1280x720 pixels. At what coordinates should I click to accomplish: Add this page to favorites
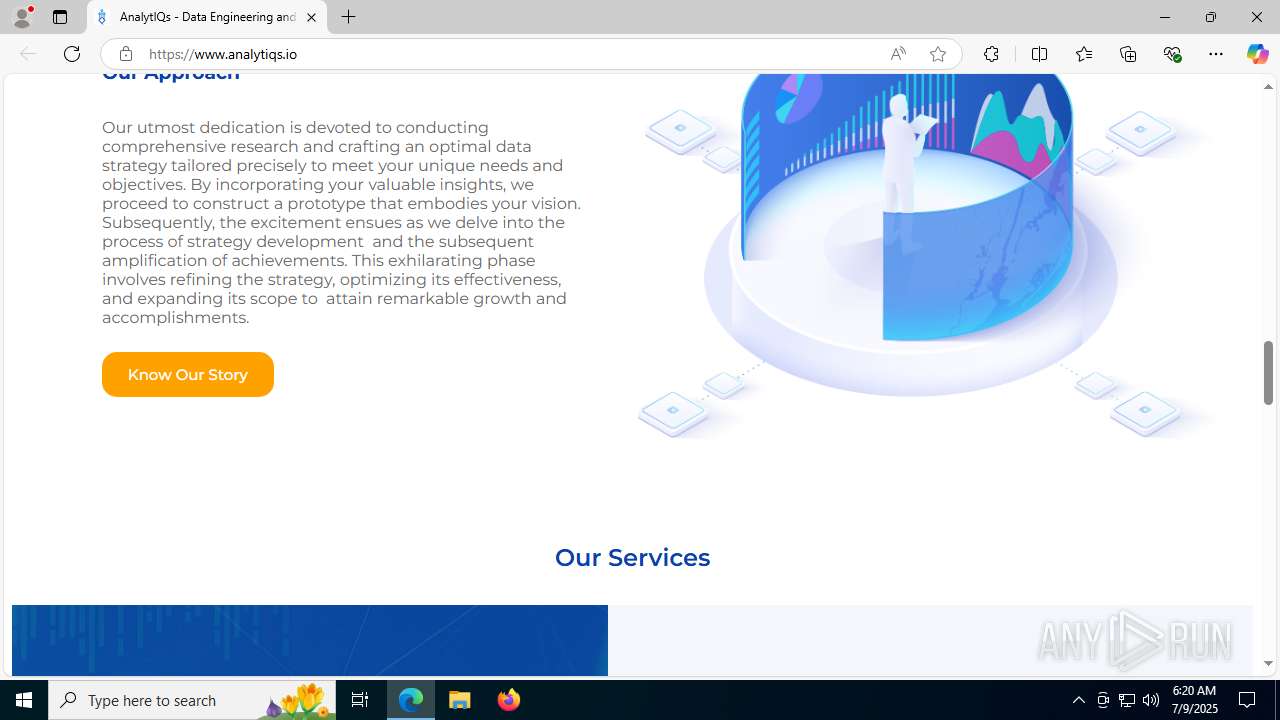pyautogui.click(x=937, y=54)
